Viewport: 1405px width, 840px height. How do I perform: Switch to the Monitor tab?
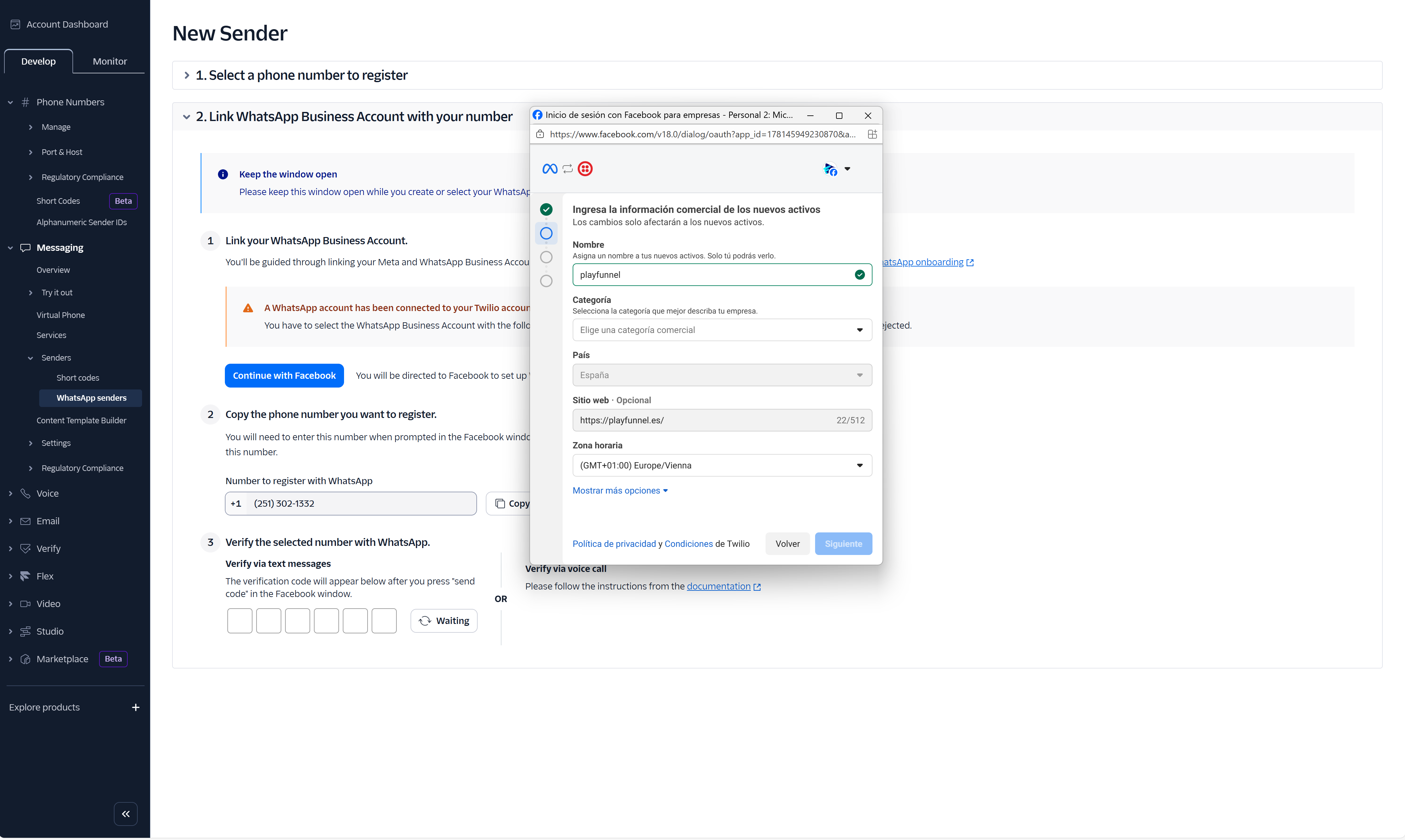pyautogui.click(x=109, y=61)
